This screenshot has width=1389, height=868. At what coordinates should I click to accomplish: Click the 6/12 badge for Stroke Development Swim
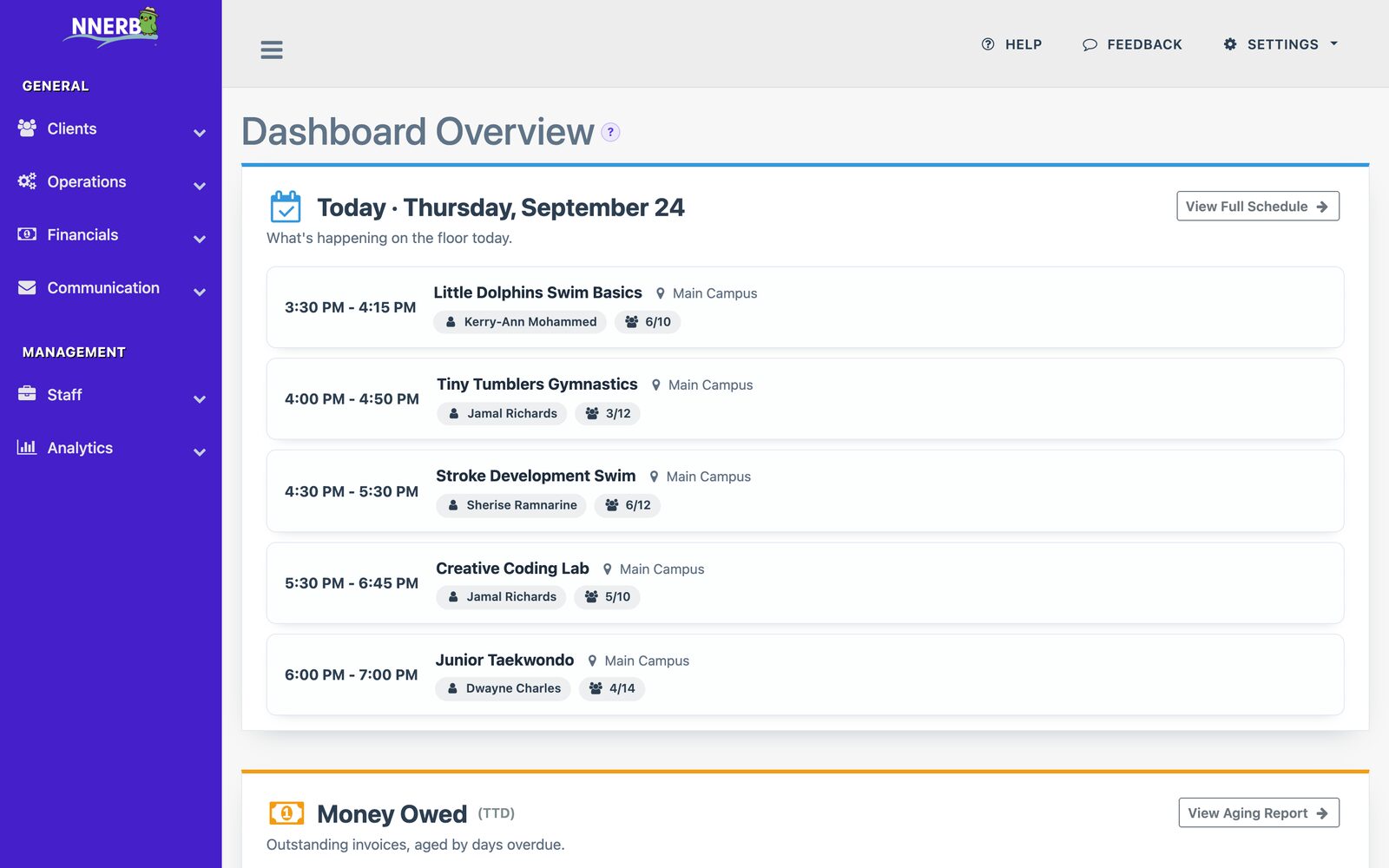pyautogui.click(x=628, y=505)
